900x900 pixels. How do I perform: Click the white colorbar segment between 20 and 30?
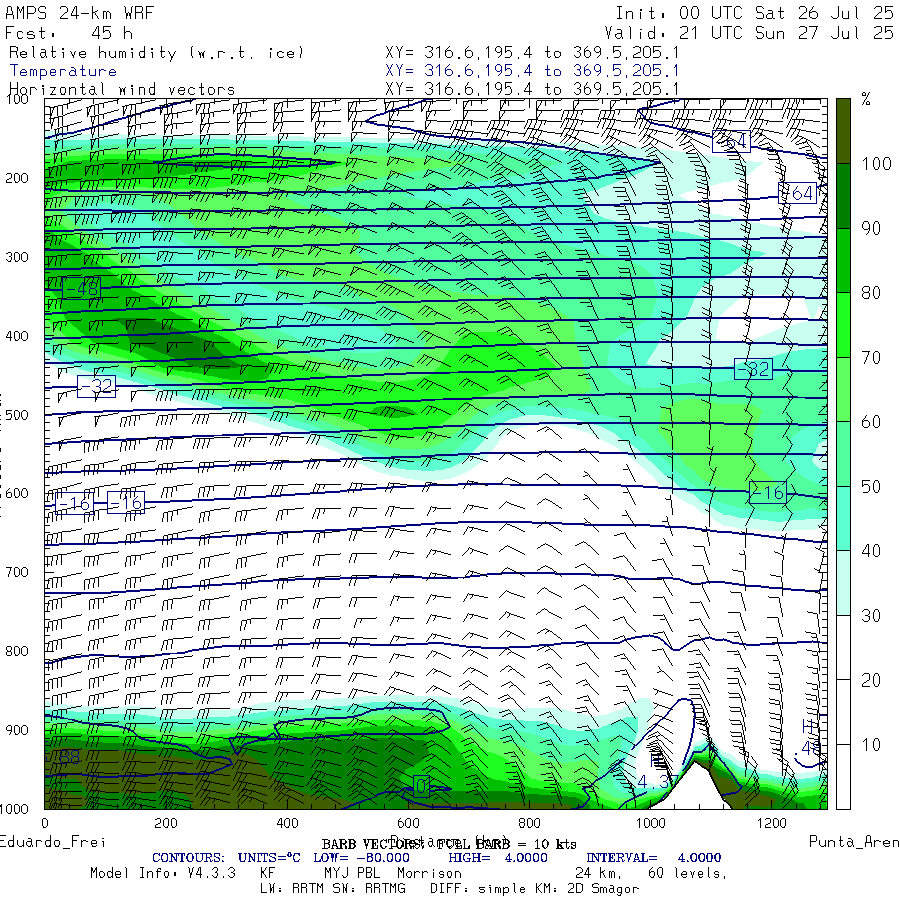843,648
